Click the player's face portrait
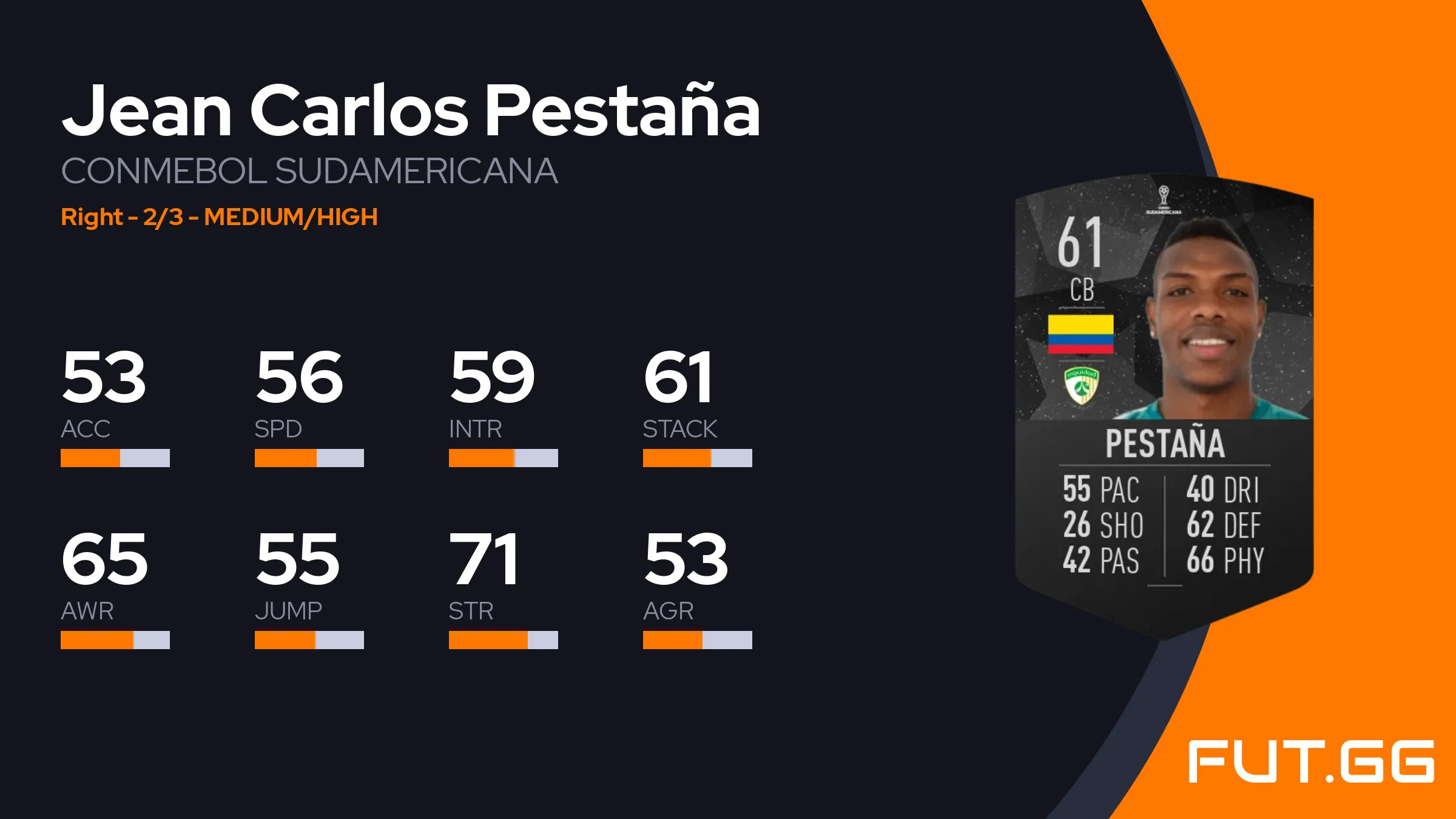The width and height of the screenshot is (1456, 819). [x=1207, y=315]
